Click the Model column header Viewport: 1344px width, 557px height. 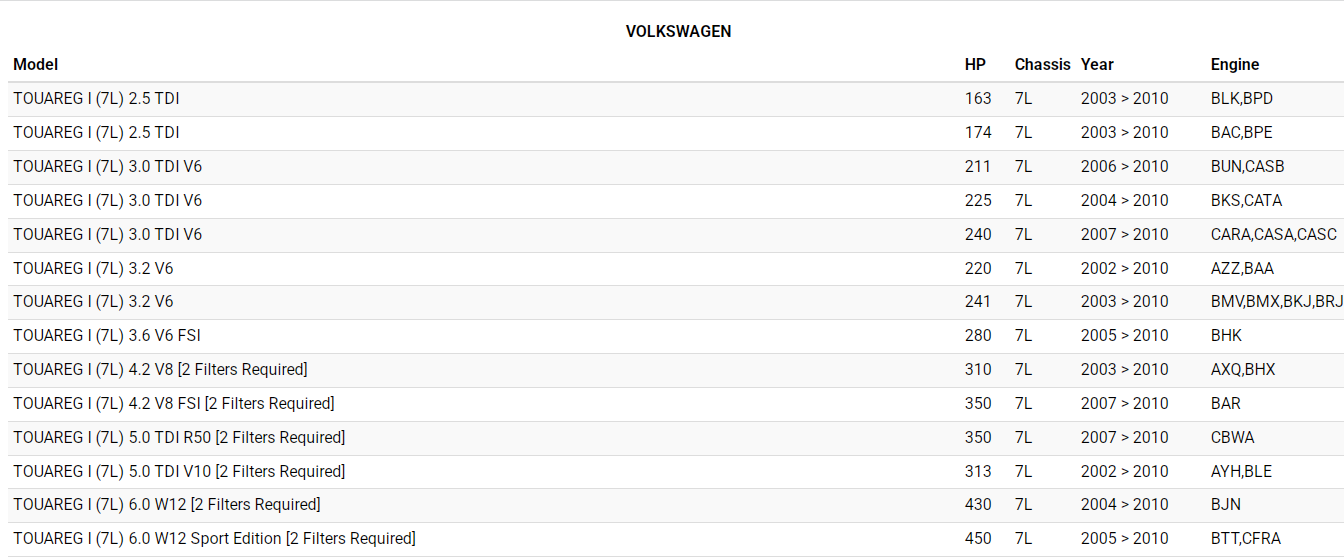(x=36, y=64)
